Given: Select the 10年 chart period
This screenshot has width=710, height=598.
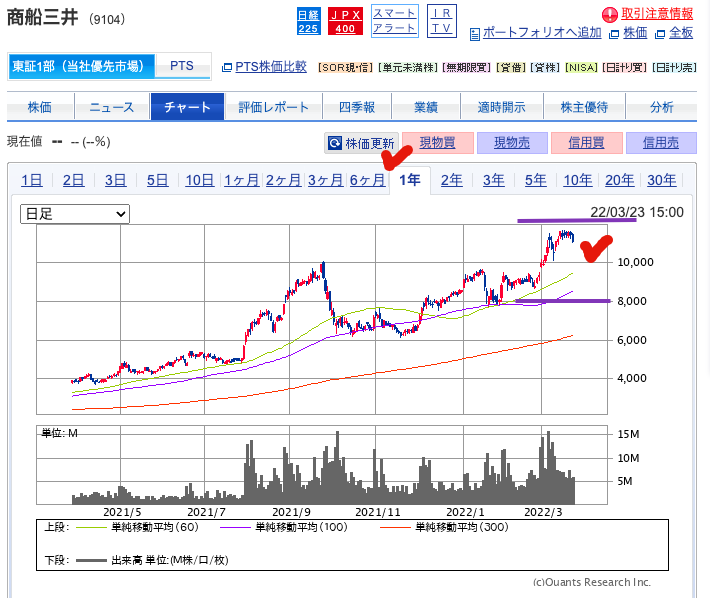Looking at the screenshot, I should click(x=578, y=180).
